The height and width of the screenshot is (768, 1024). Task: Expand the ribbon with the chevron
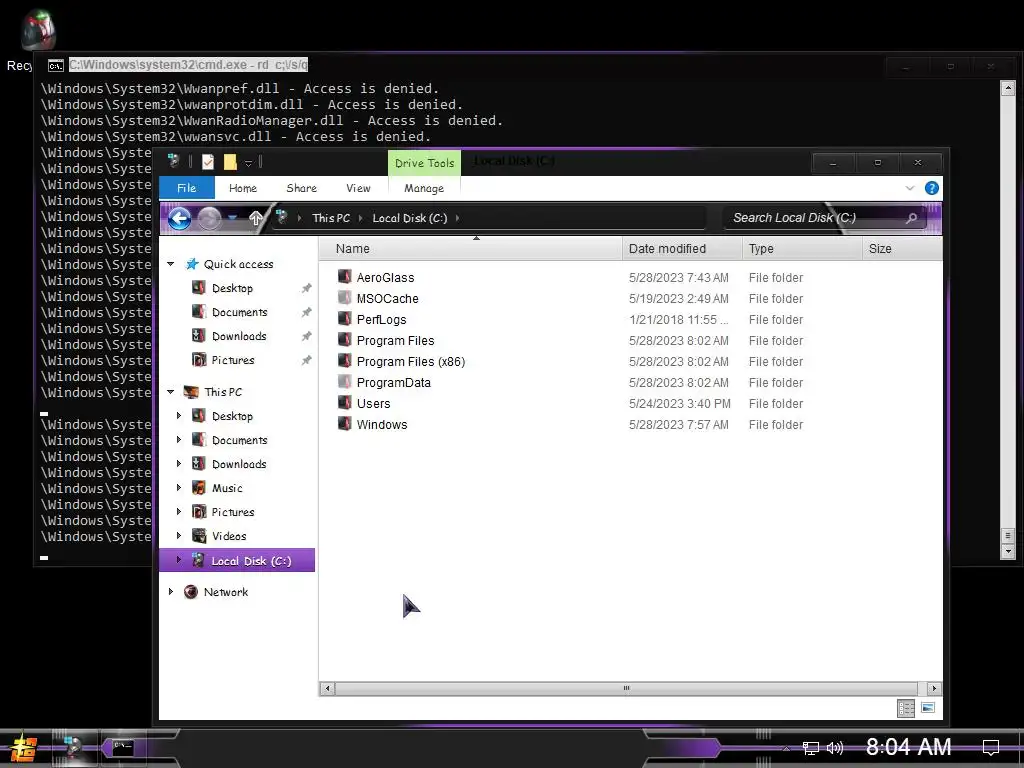910,188
